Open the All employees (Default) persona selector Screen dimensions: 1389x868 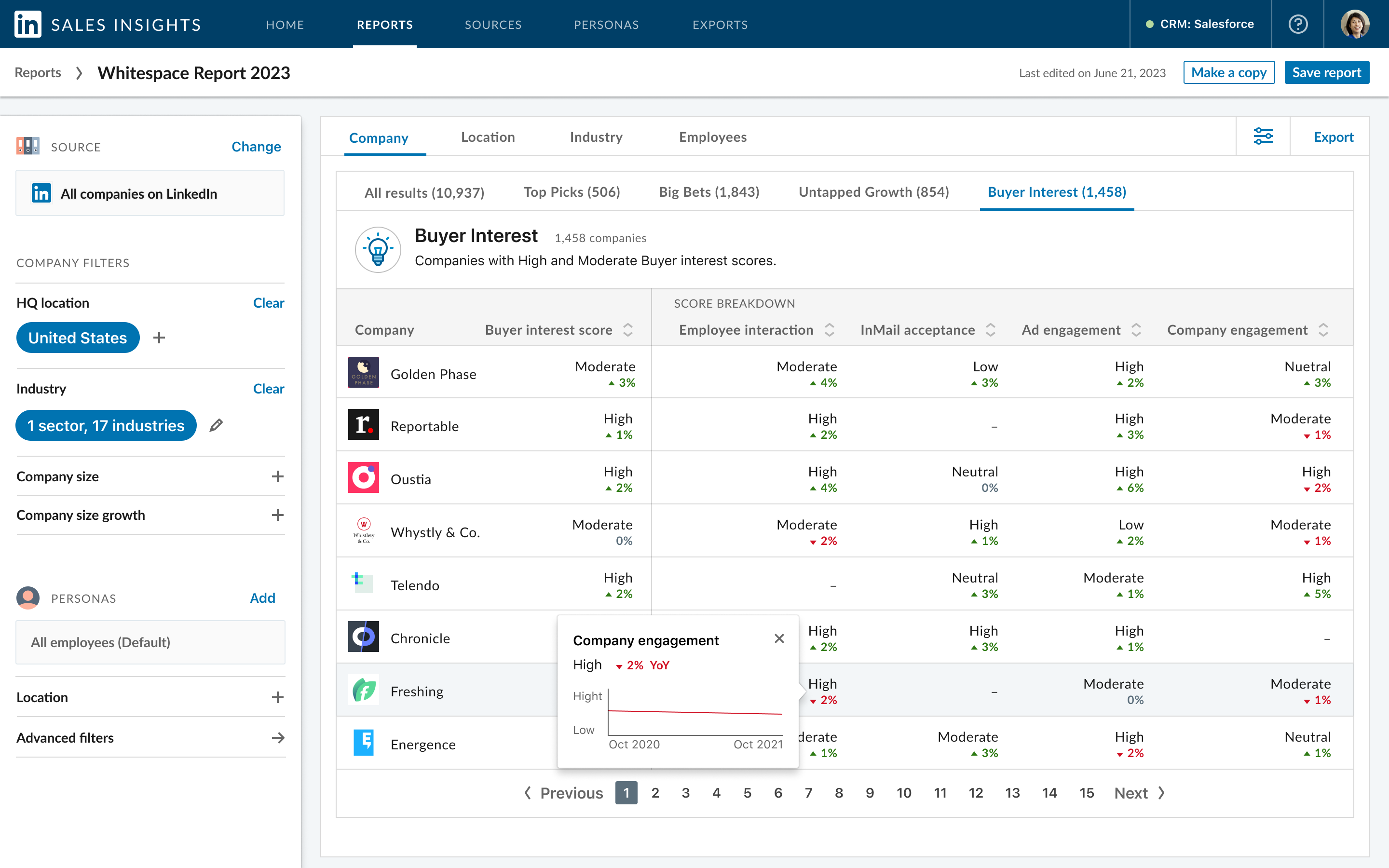pyautogui.click(x=150, y=642)
